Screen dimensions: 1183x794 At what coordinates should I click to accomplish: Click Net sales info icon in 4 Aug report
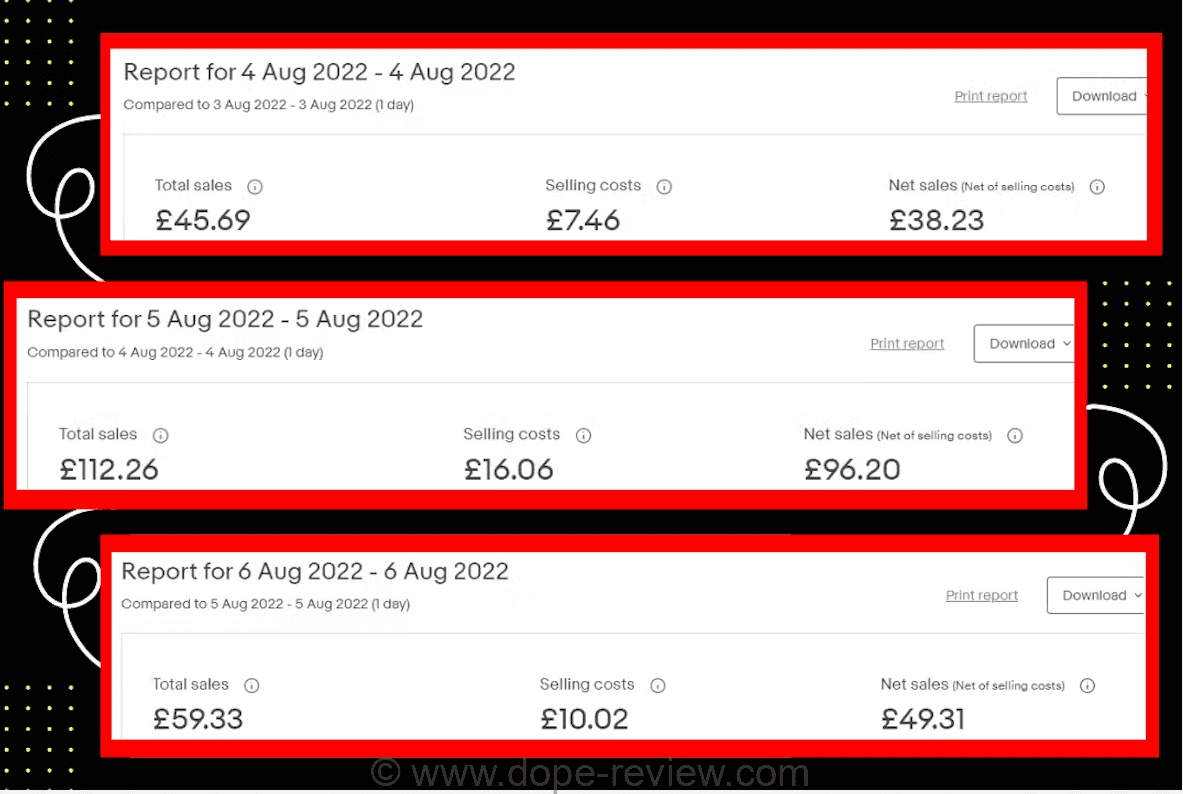pos(1097,187)
